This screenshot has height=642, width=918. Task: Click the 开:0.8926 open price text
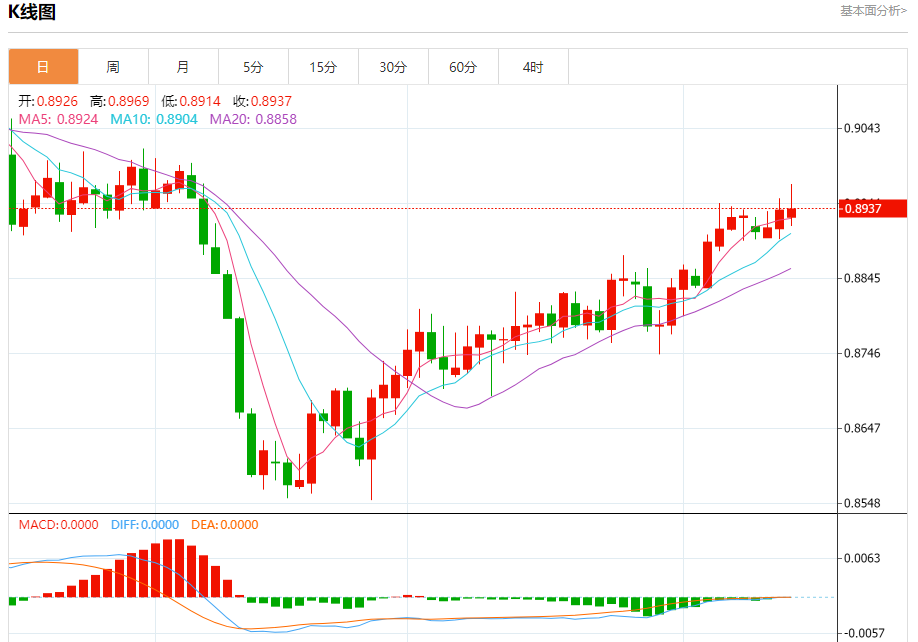coord(47,101)
